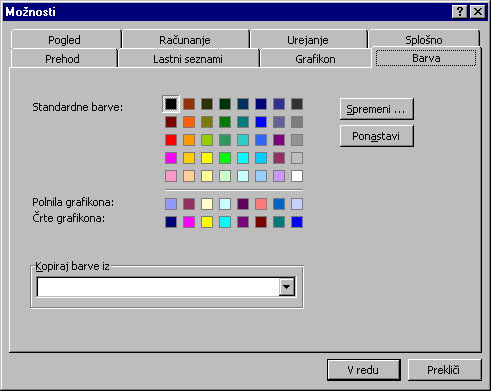The image size is (491, 391).
Task: Click the Ponastavi button
Action: click(377, 136)
